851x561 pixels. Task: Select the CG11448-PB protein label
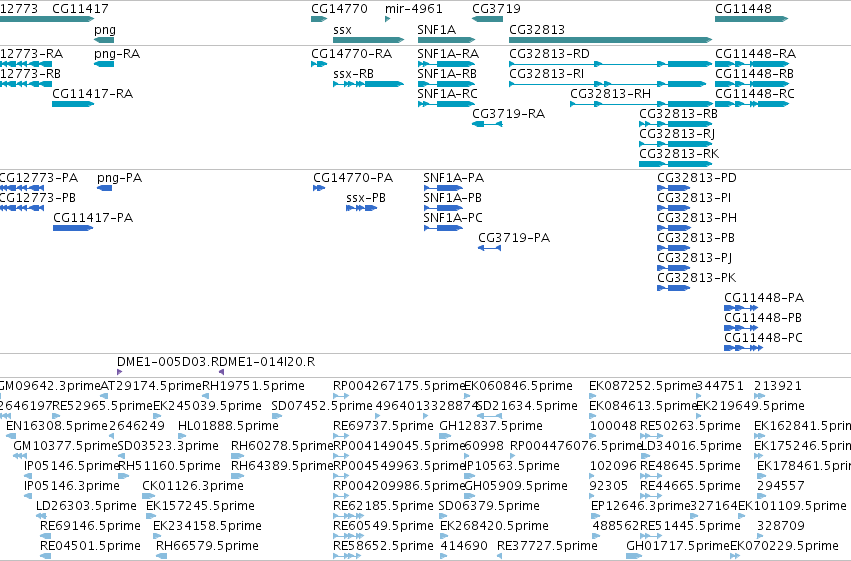pos(763,318)
